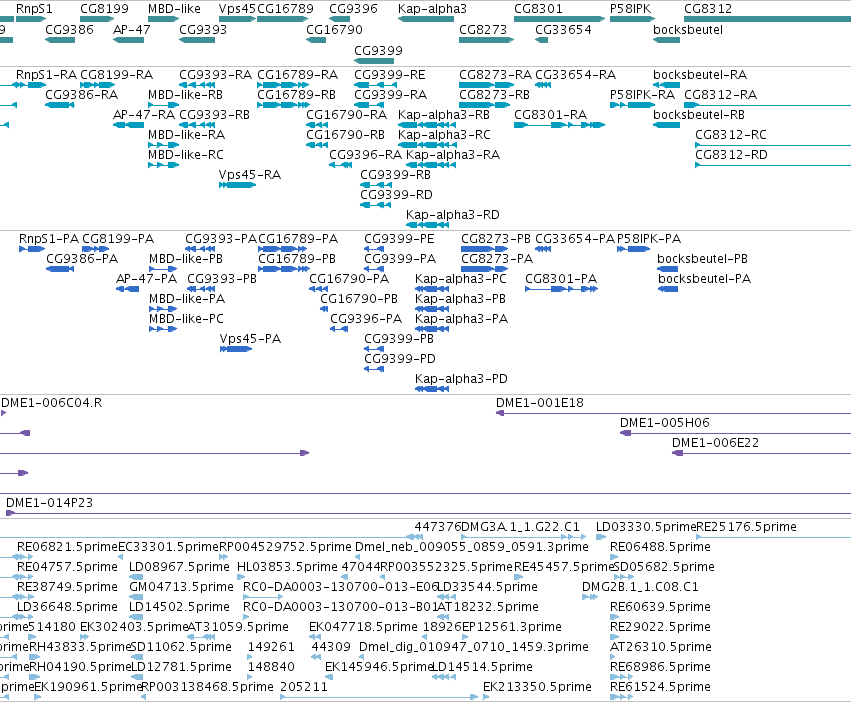Select transcript Kap-alpha3-RD
851x702 pixels.
coord(453,214)
